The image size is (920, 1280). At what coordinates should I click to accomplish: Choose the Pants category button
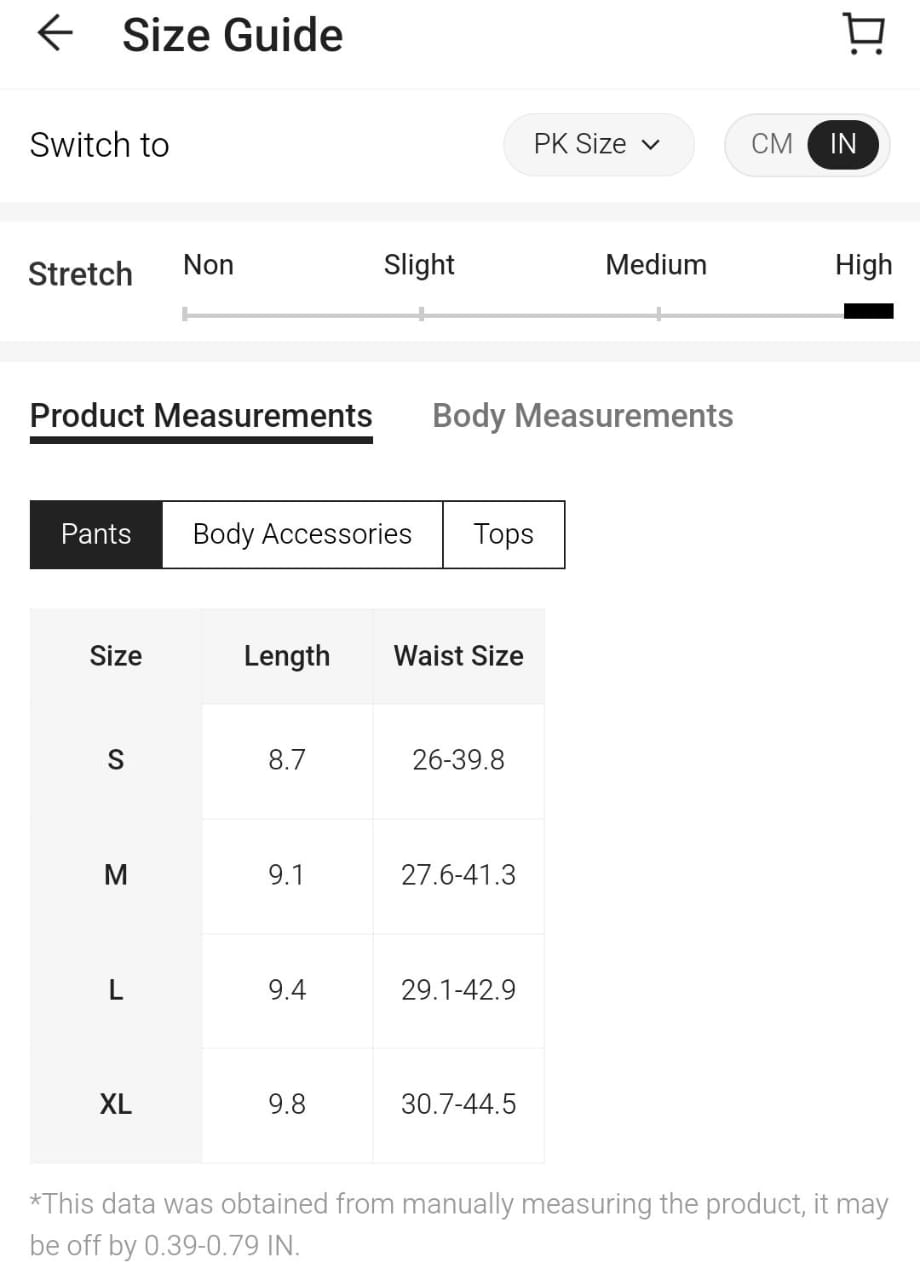pos(96,534)
